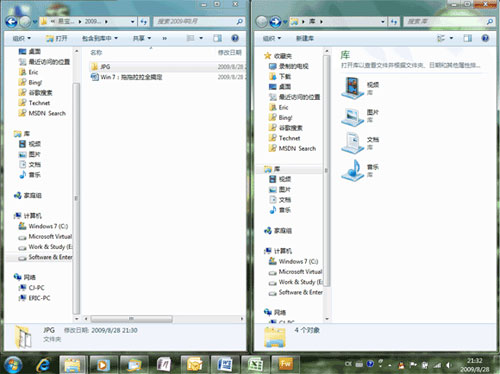The width and height of the screenshot is (500, 374).
Task: Change view icon in left window toolbar
Action: coord(190,38)
